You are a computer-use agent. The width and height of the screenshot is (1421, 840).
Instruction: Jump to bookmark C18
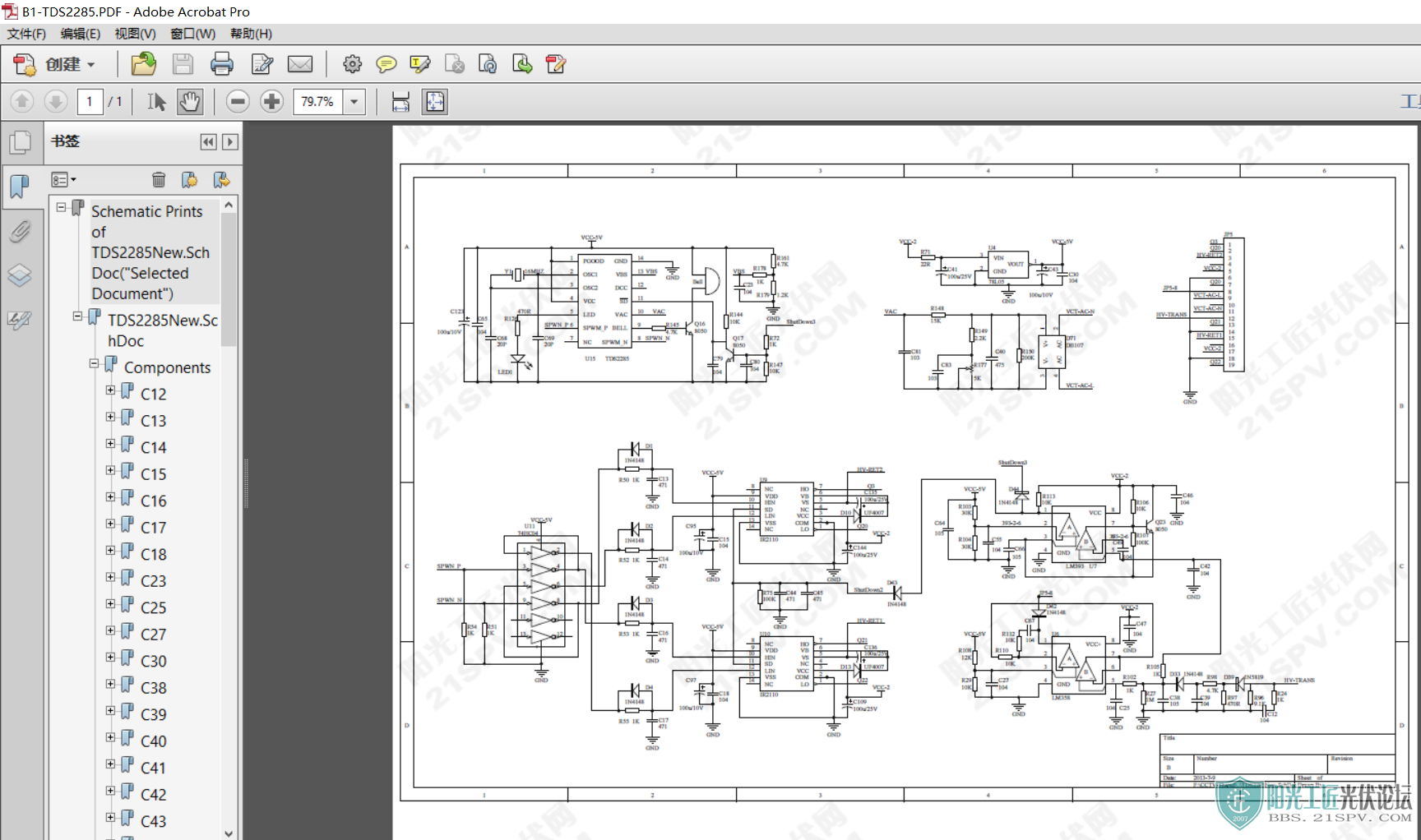coord(153,554)
